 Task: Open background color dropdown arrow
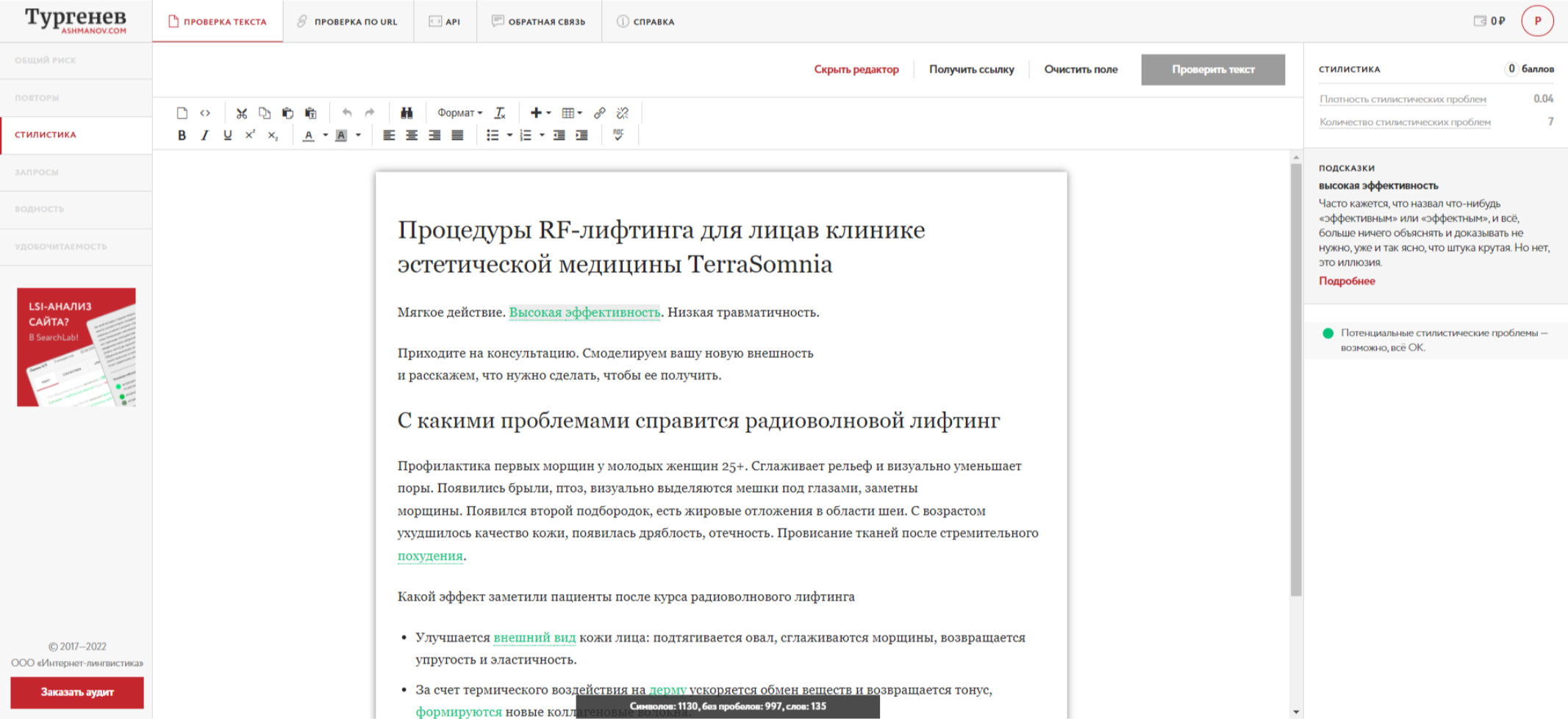(358, 135)
